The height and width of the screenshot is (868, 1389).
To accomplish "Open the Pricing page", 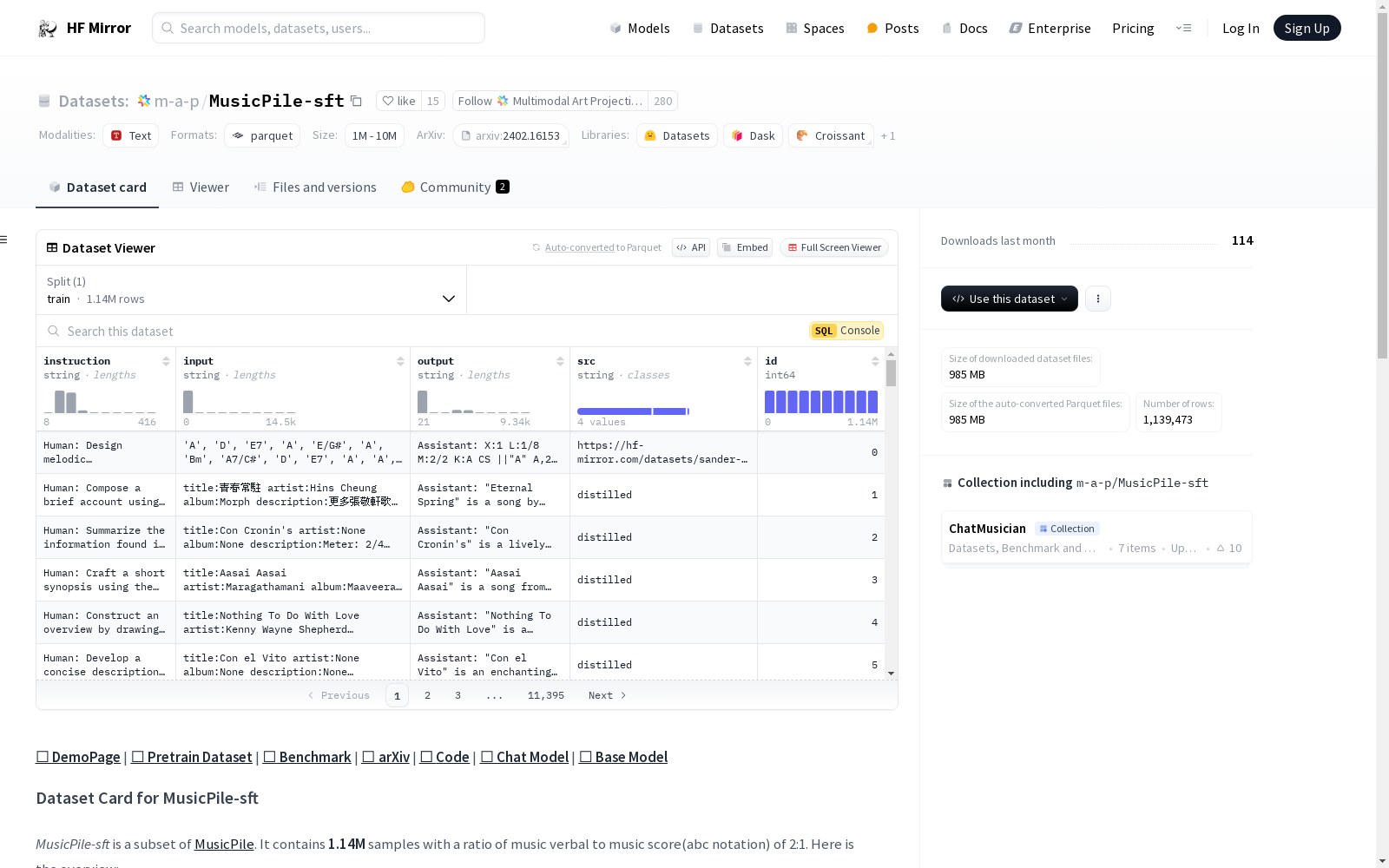I will click(x=1133, y=29).
